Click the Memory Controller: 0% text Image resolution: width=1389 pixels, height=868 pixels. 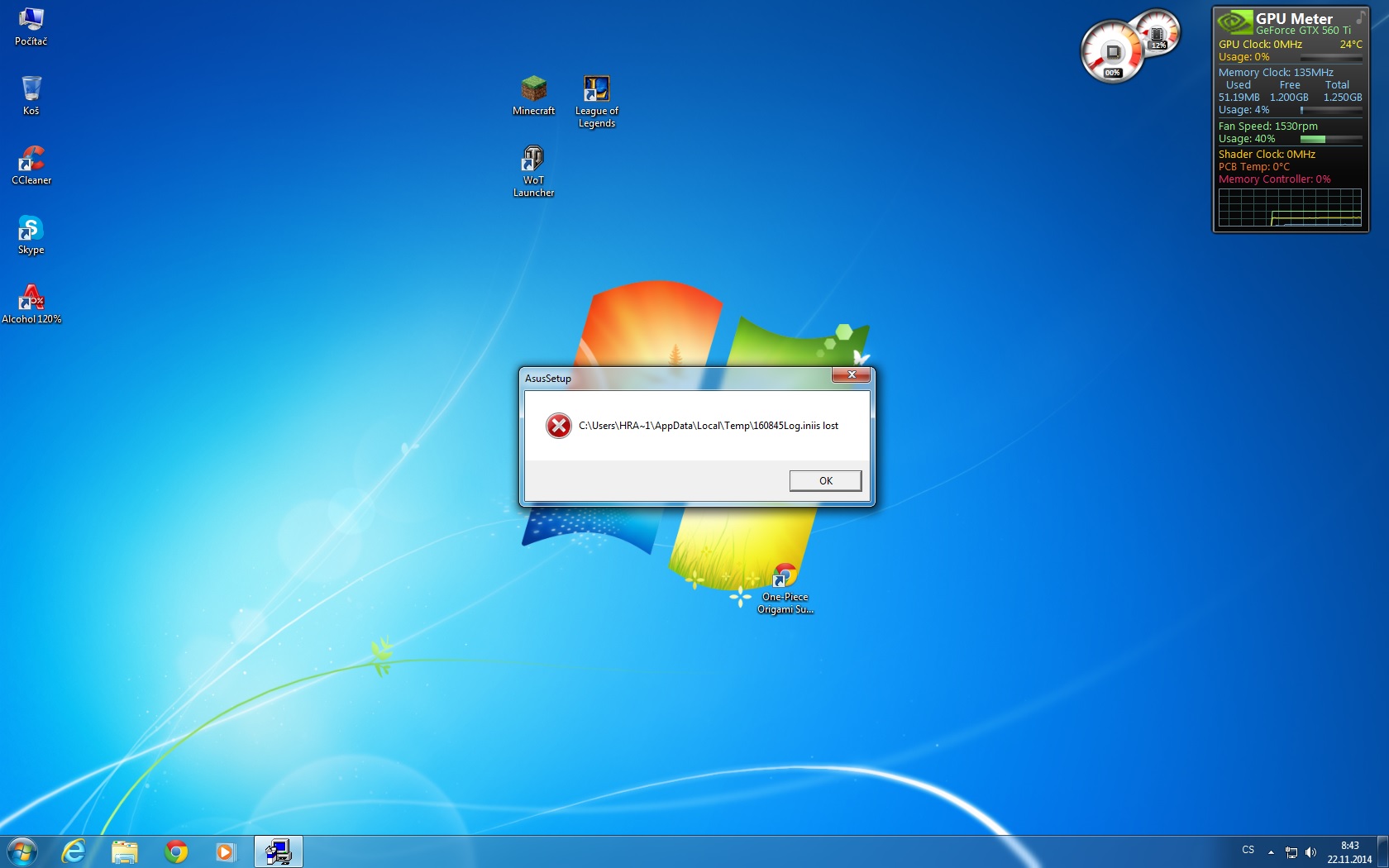[x=1274, y=179]
